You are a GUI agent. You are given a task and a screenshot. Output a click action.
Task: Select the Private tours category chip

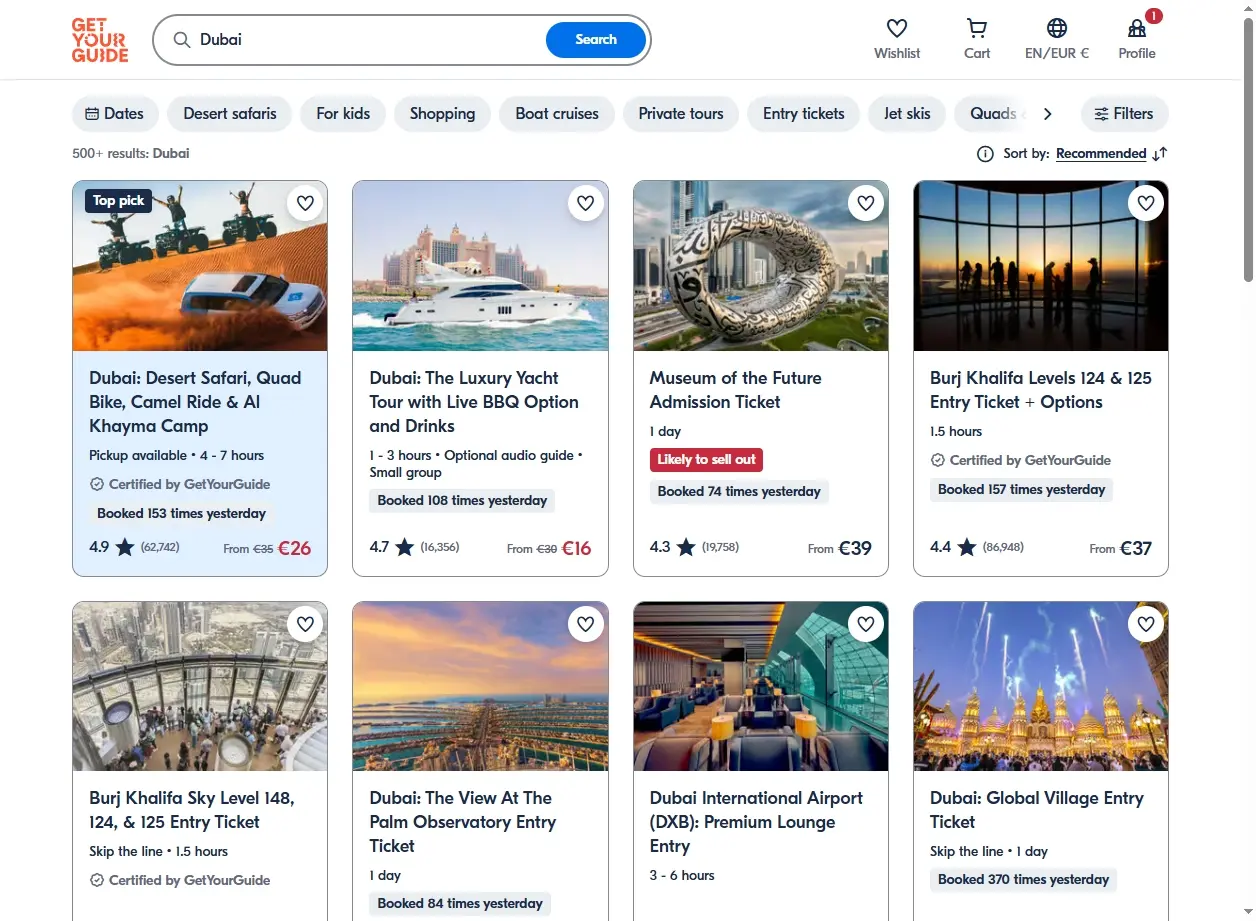pyautogui.click(x=681, y=114)
